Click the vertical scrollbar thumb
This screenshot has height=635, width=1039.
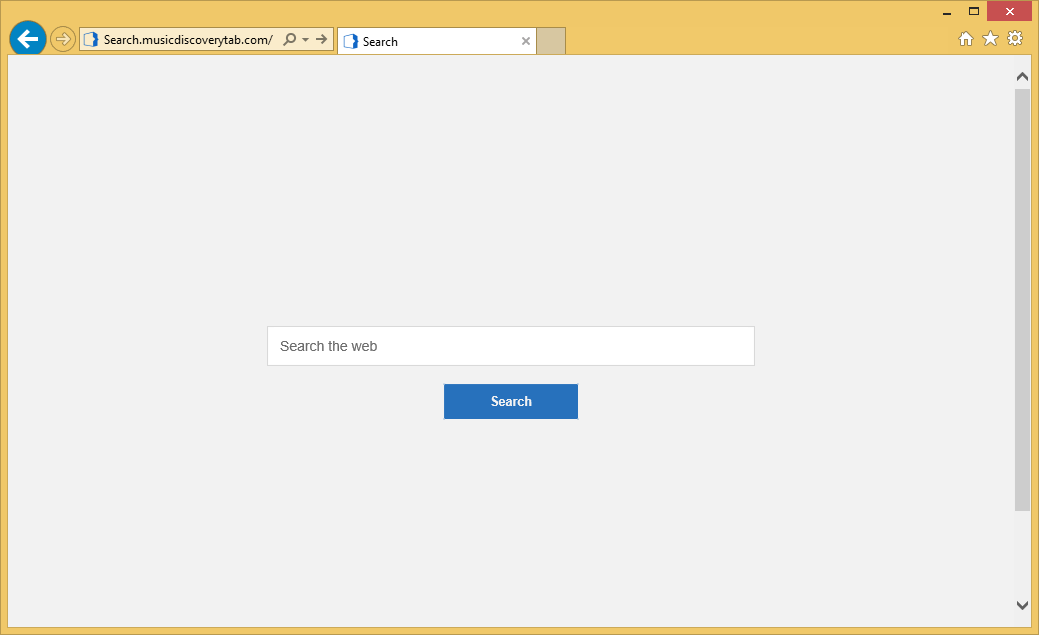(1022, 300)
